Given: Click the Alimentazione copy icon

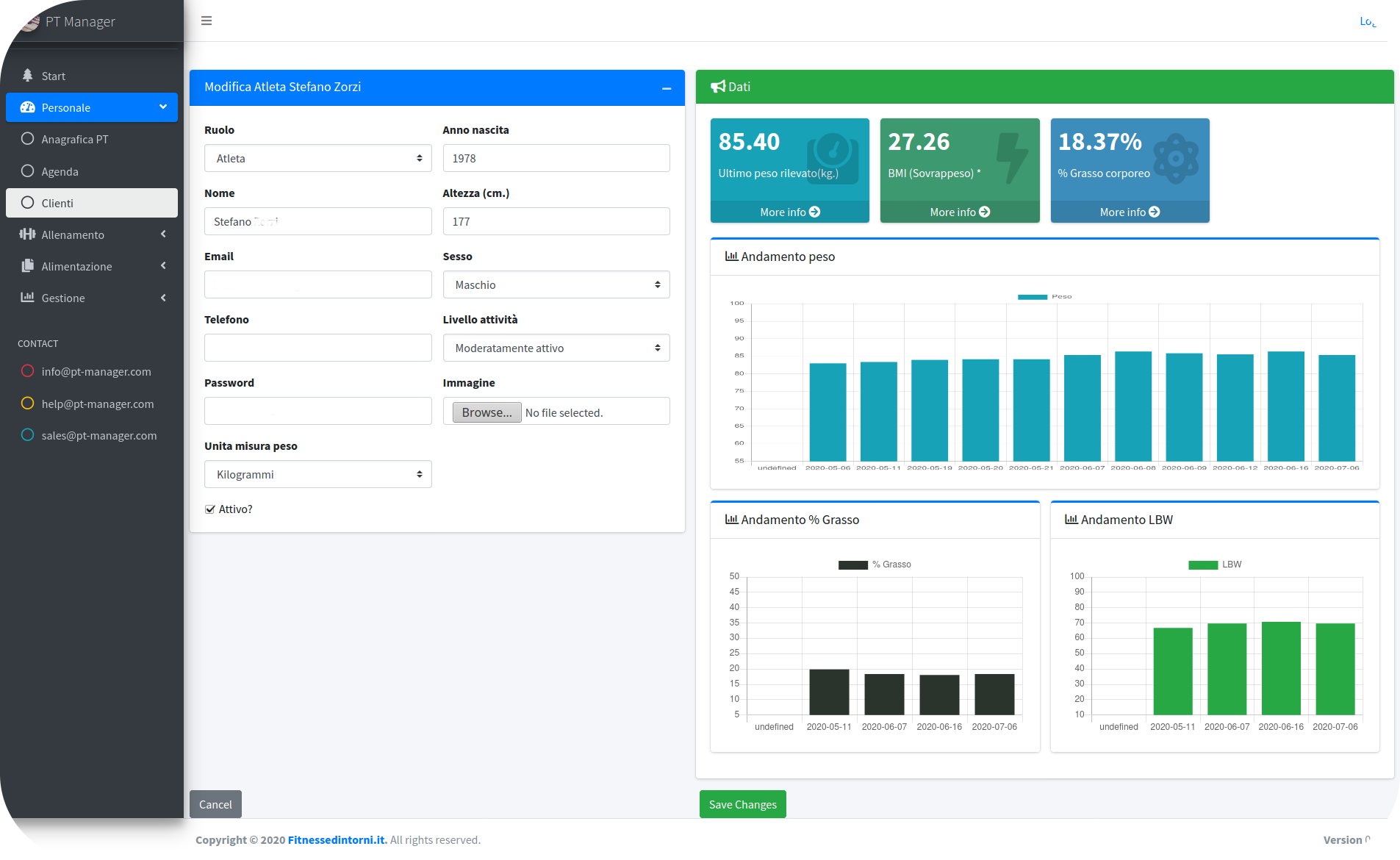Looking at the screenshot, I should pos(28,266).
